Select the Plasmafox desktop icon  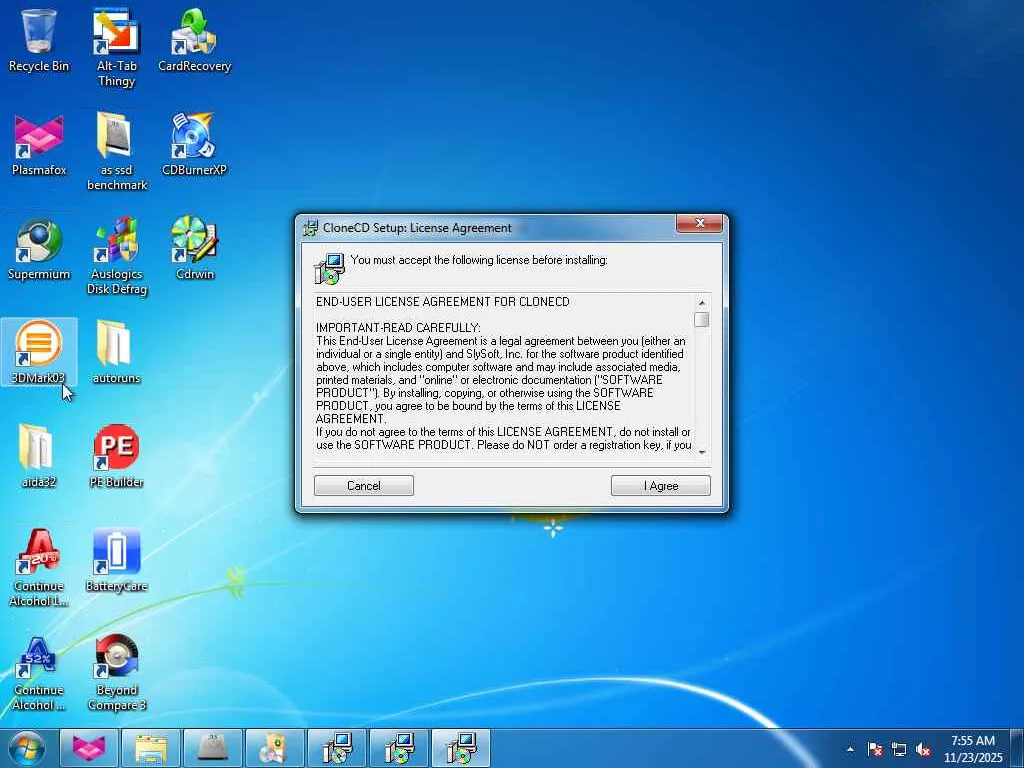click(x=39, y=145)
